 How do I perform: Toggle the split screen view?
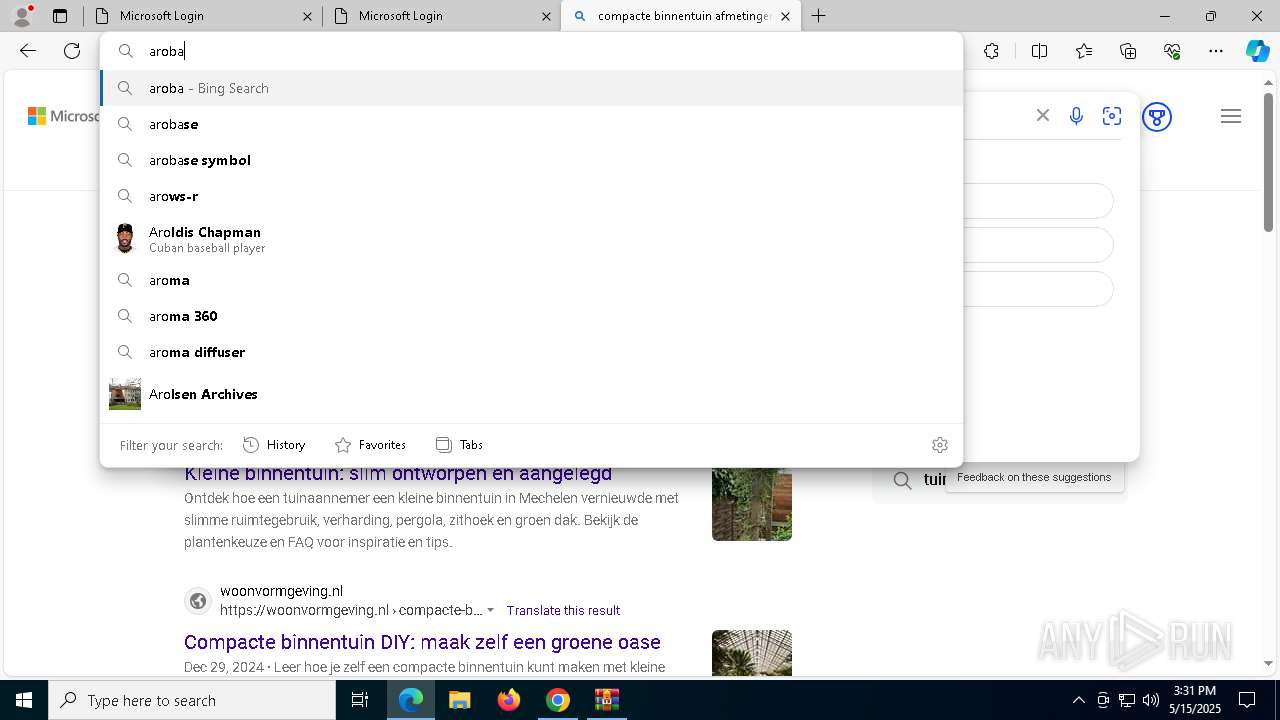pyautogui.click(x=1039, y=51)
